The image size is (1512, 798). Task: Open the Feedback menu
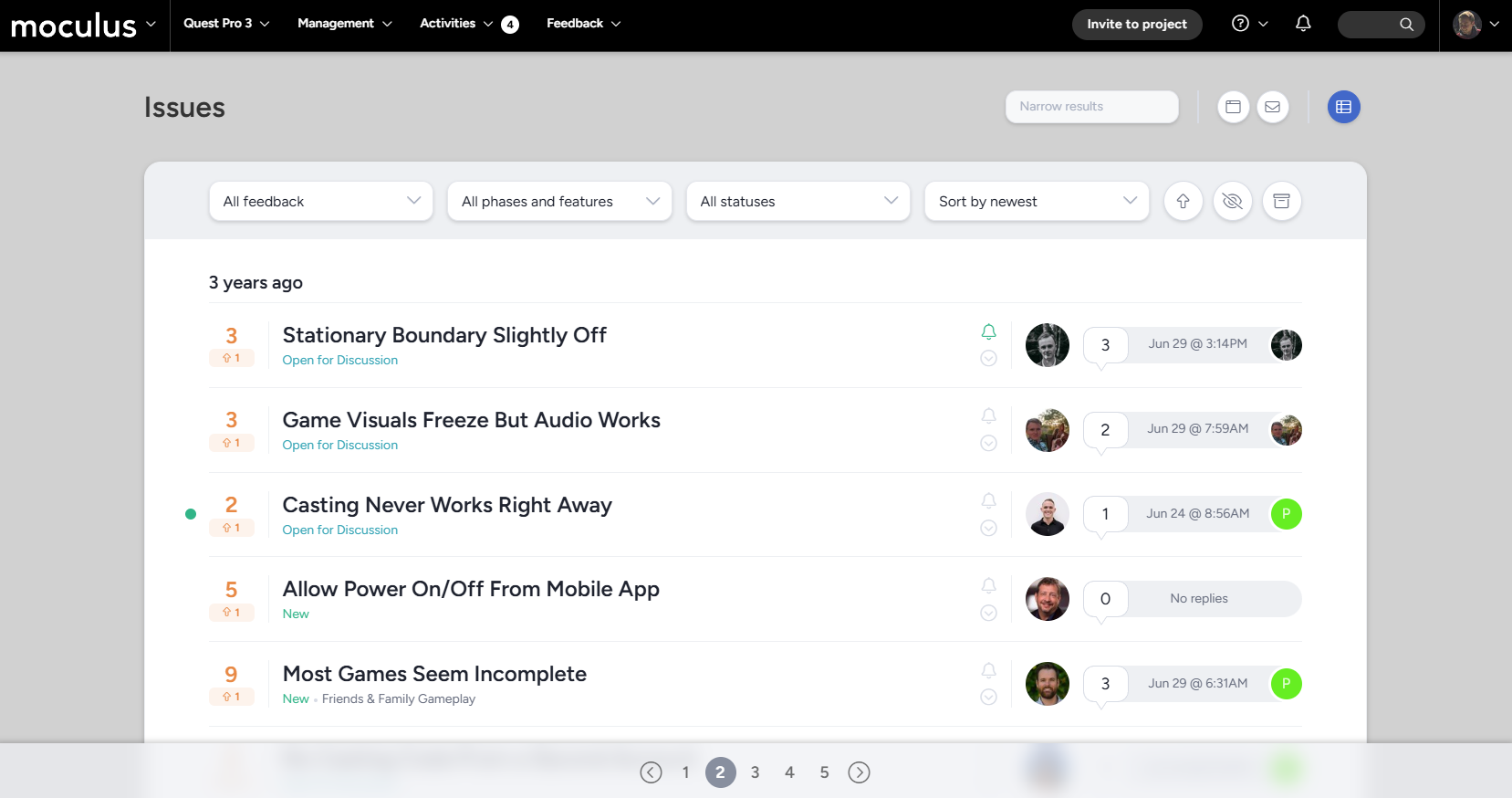pos(583,24)
